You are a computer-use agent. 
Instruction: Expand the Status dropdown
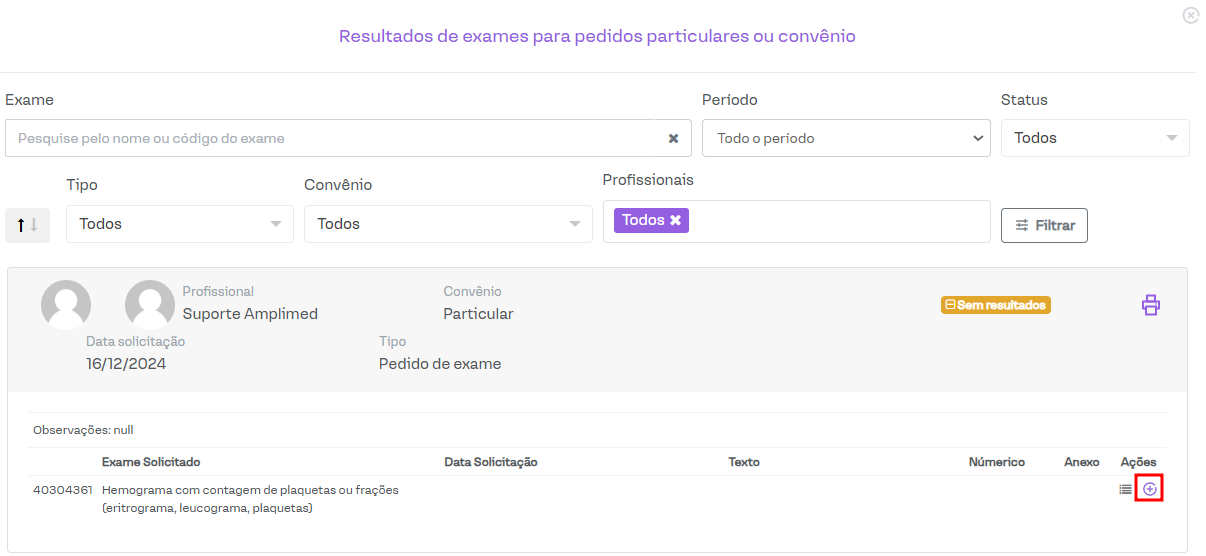point(1095,139)
